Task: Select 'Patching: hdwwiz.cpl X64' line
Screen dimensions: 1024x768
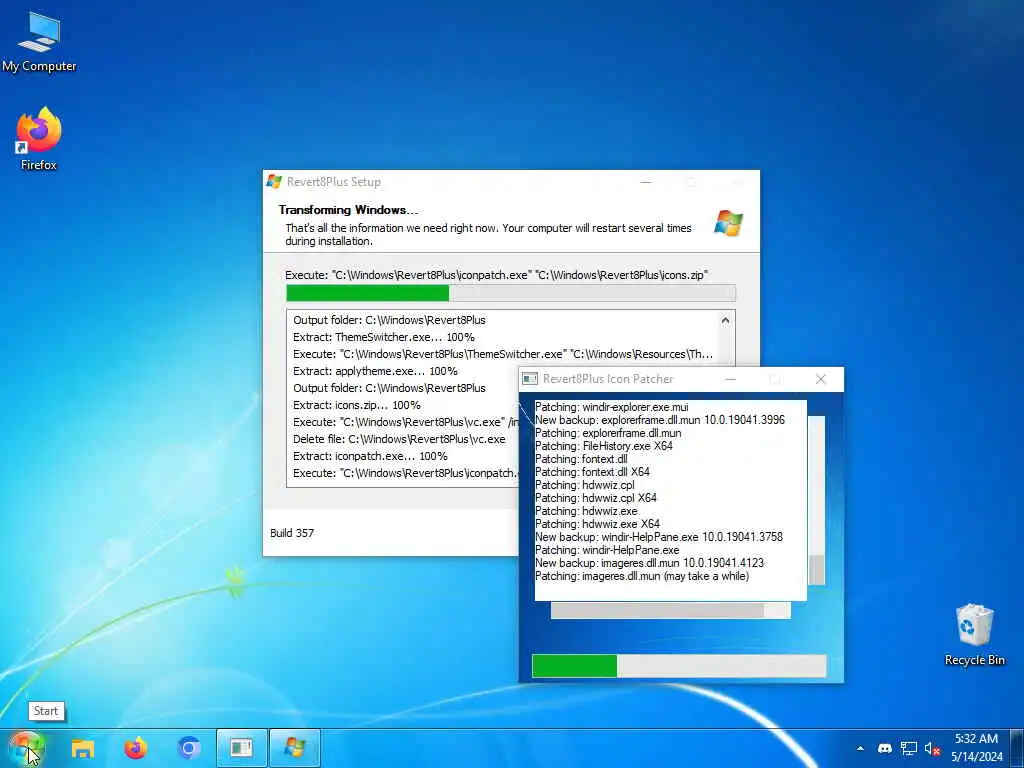Action: (x=596, y=498)
